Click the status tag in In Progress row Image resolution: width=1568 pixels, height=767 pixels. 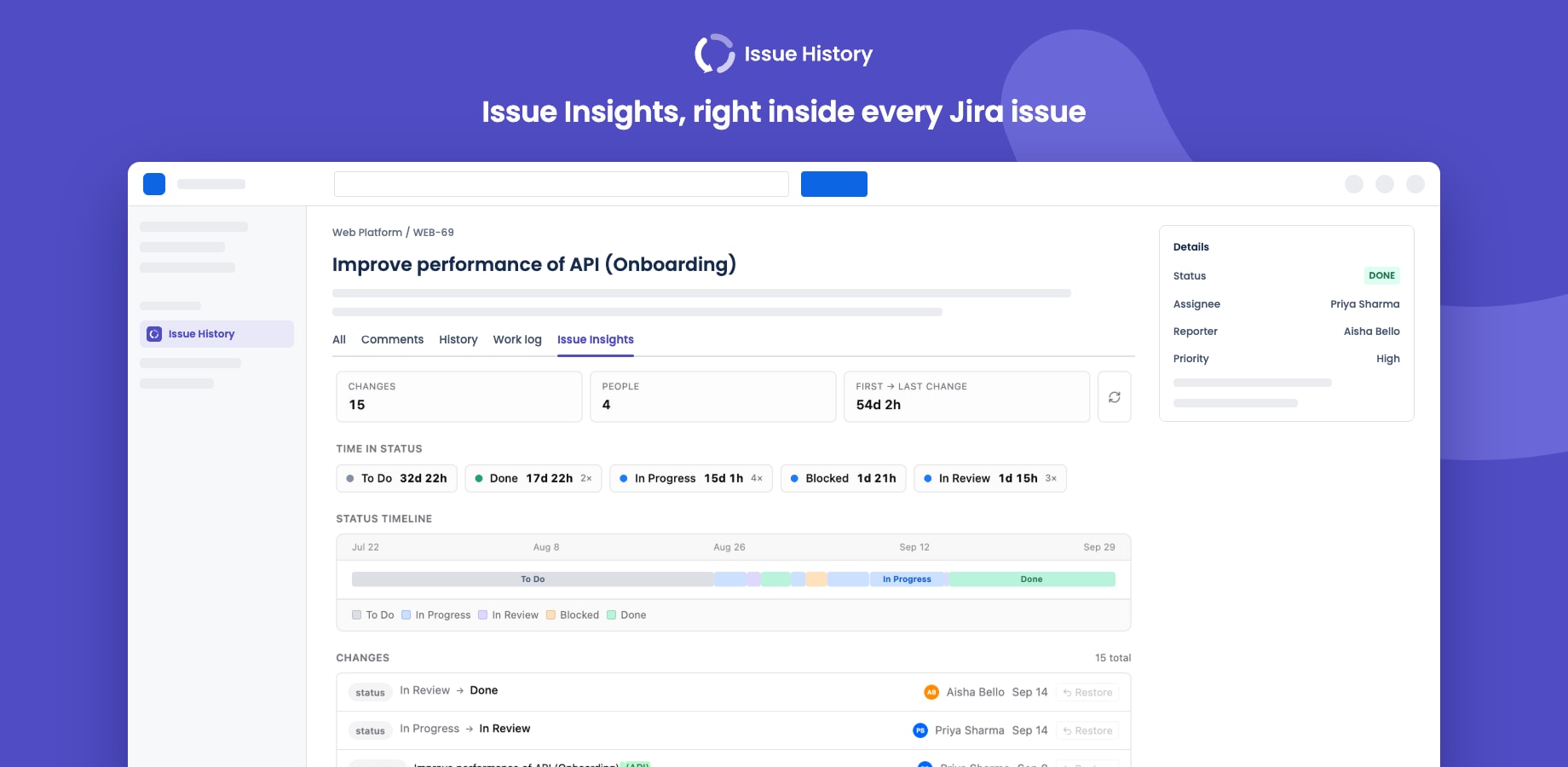point(370,730)
